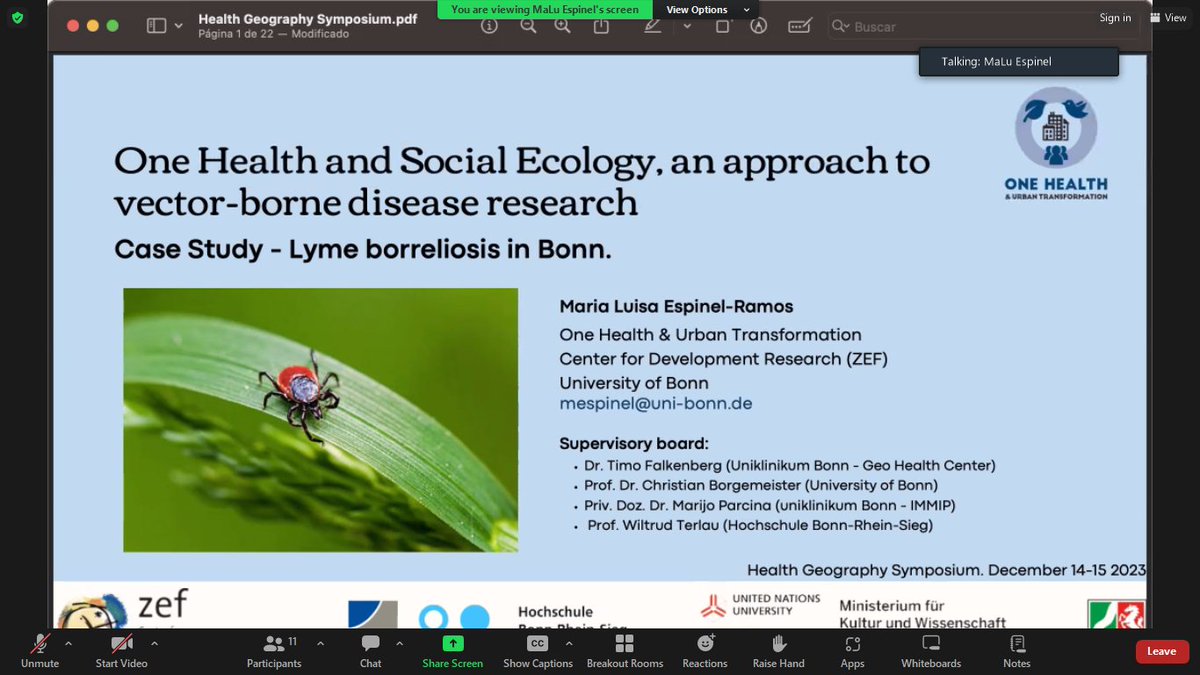The width and height of the screenshot is (1200, 675).
Task: Open the View layout menu
Action: tap(1168, 17)
